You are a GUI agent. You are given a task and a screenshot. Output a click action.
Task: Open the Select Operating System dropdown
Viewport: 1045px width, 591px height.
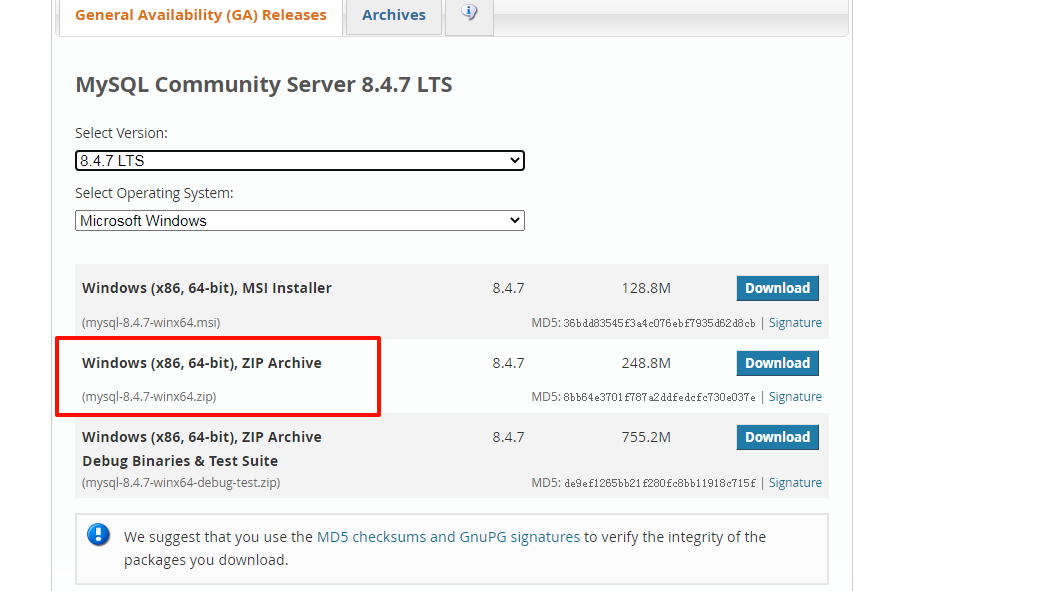tap(300, 221)
